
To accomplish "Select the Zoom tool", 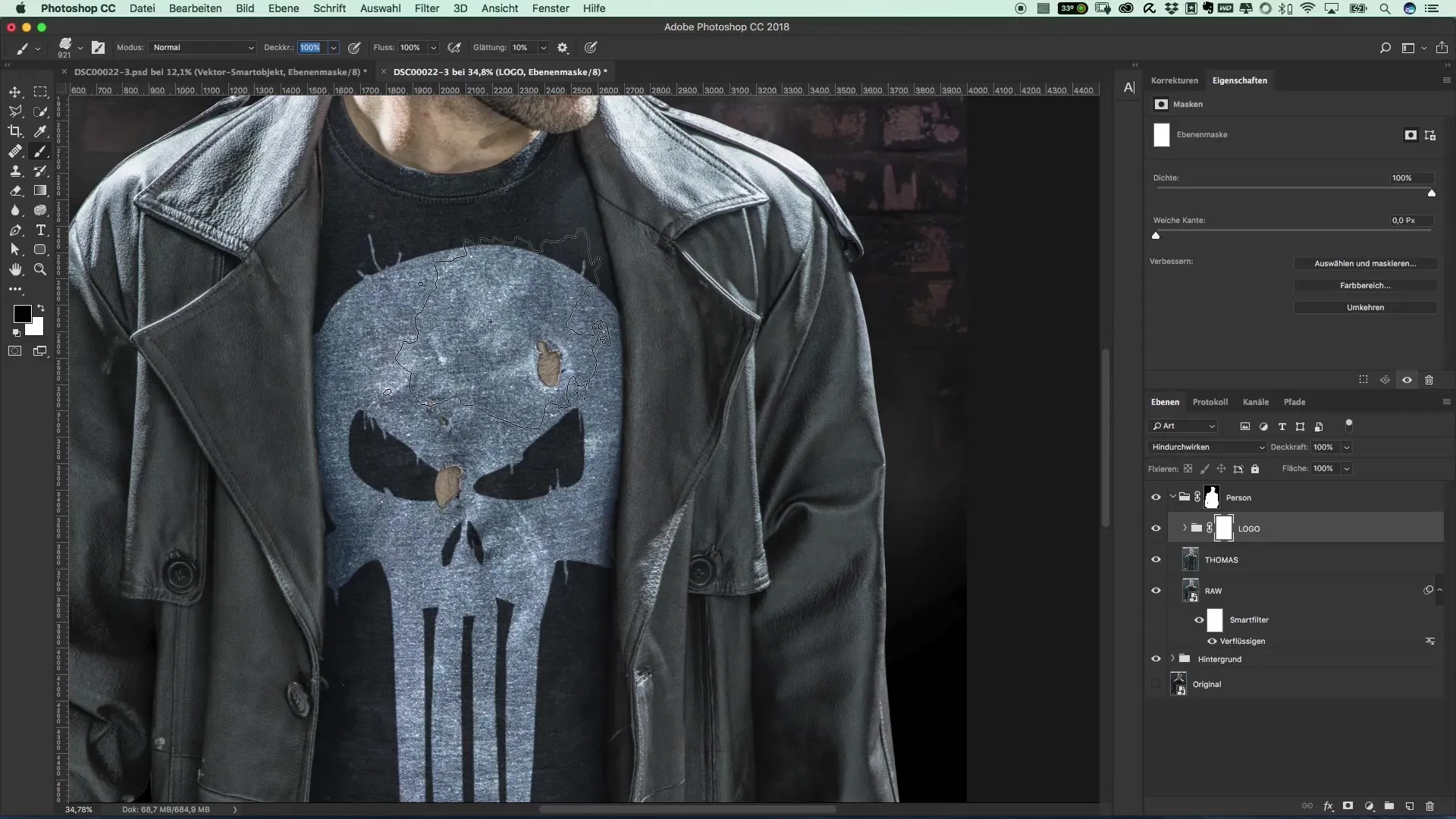I will (41, 269).
